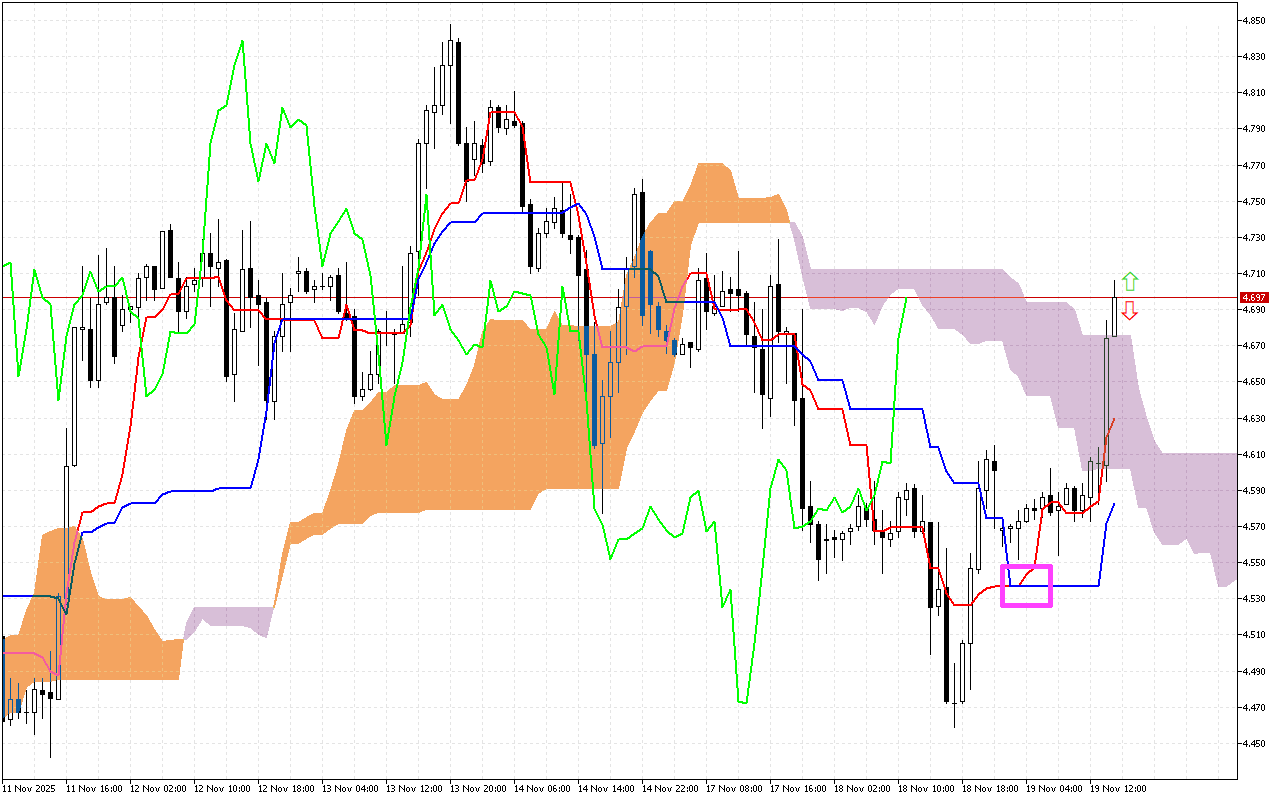Click the 4.850 price axis label
This screenshot has width=1280, height=800.
pyautogui.click(x=1253, y=20)
